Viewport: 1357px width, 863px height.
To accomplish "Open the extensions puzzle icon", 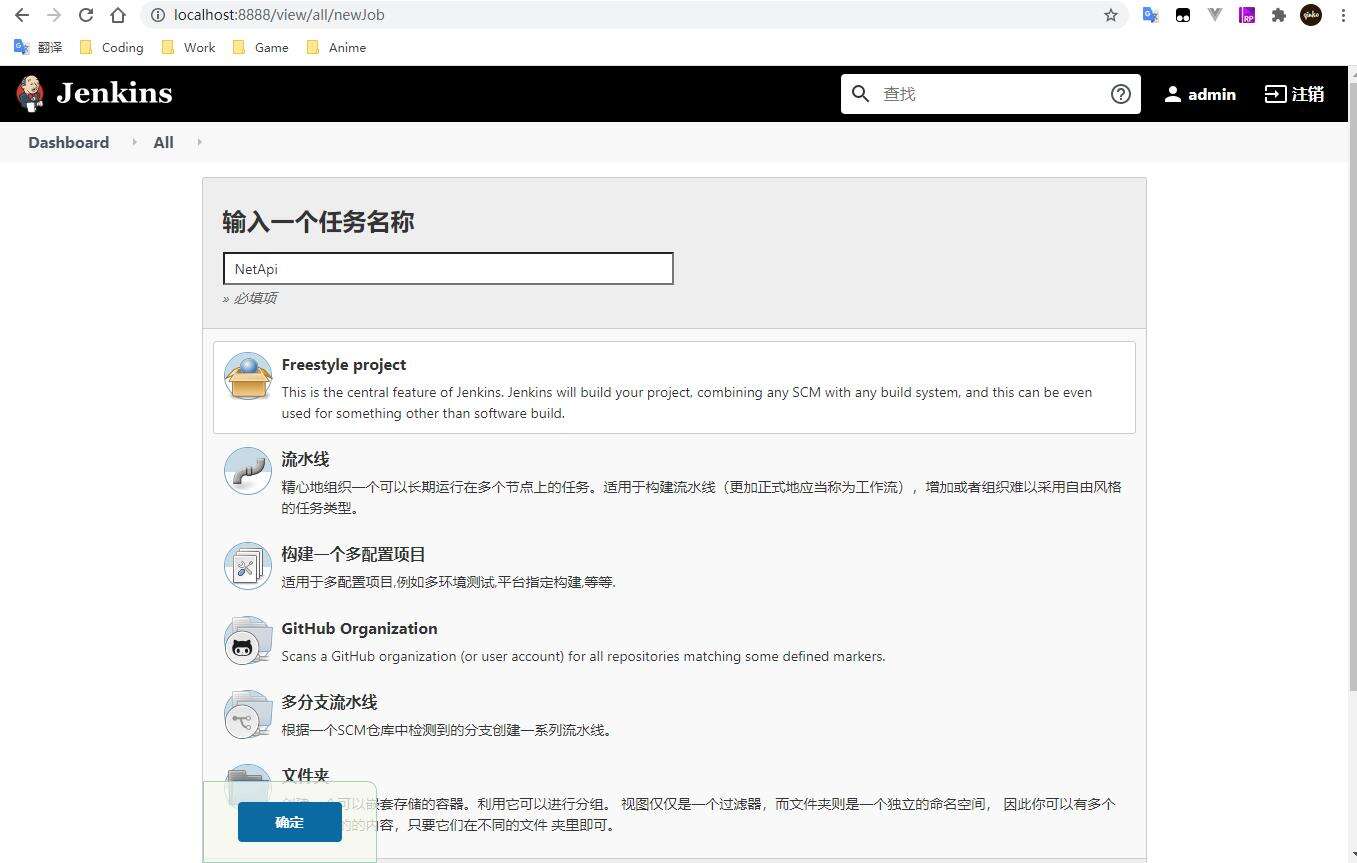I will (x=1279, y=15).
